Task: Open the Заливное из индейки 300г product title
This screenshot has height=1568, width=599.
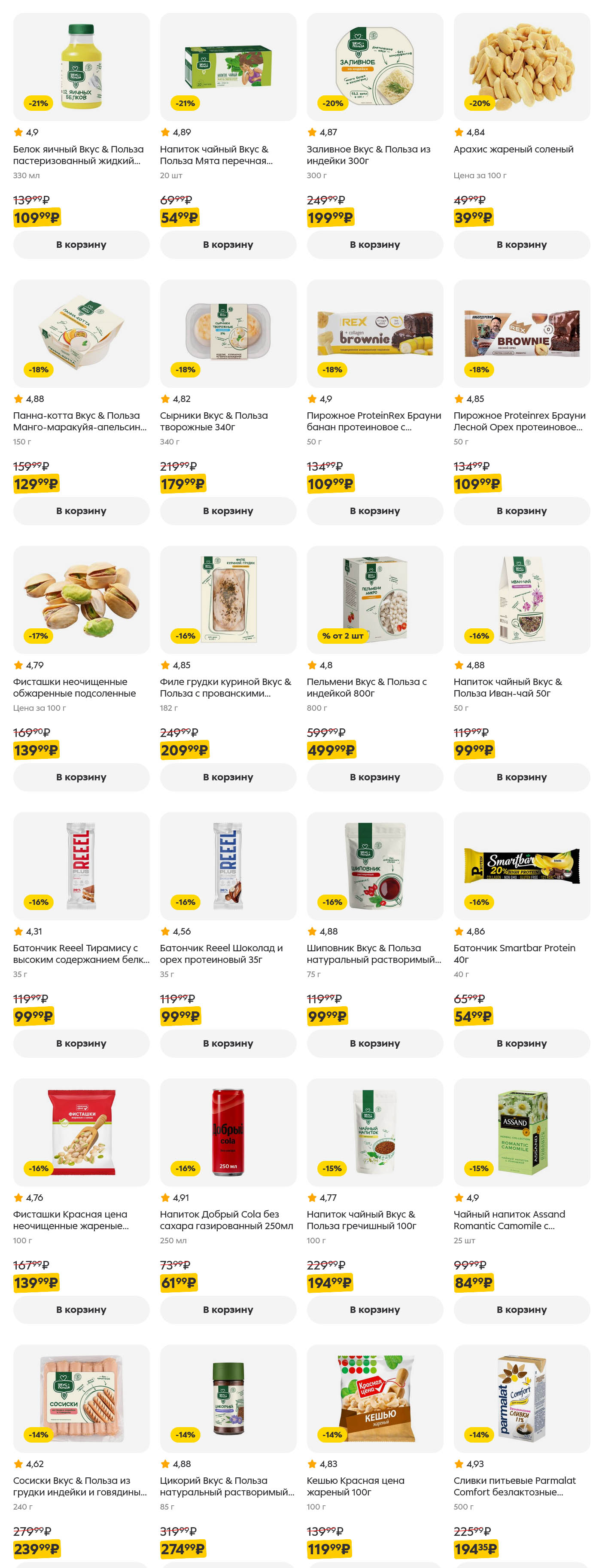Action: [368, 155]
